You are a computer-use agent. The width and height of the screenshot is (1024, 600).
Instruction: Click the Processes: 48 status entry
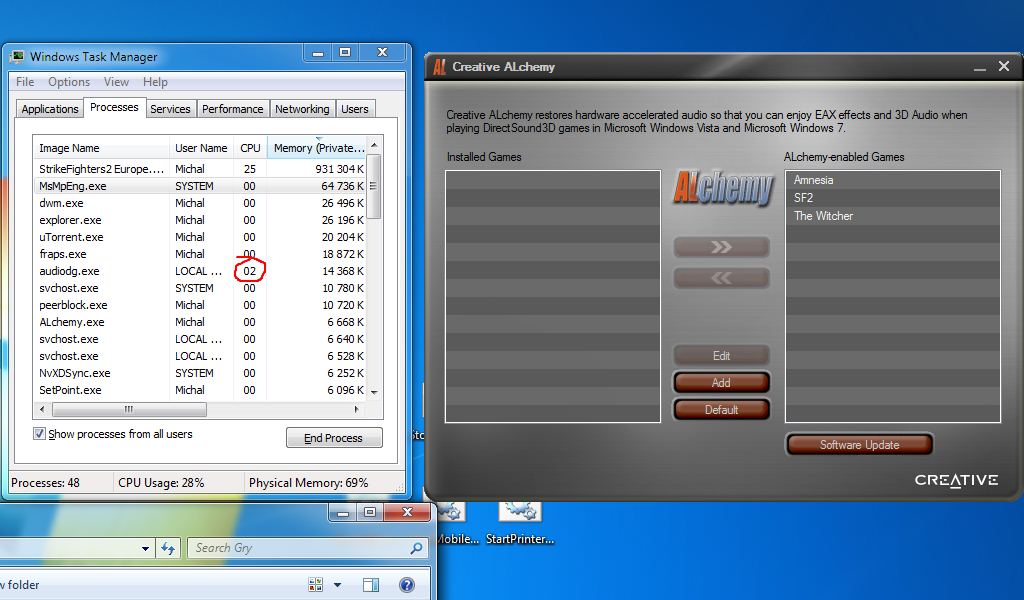[x=45, y=482]
